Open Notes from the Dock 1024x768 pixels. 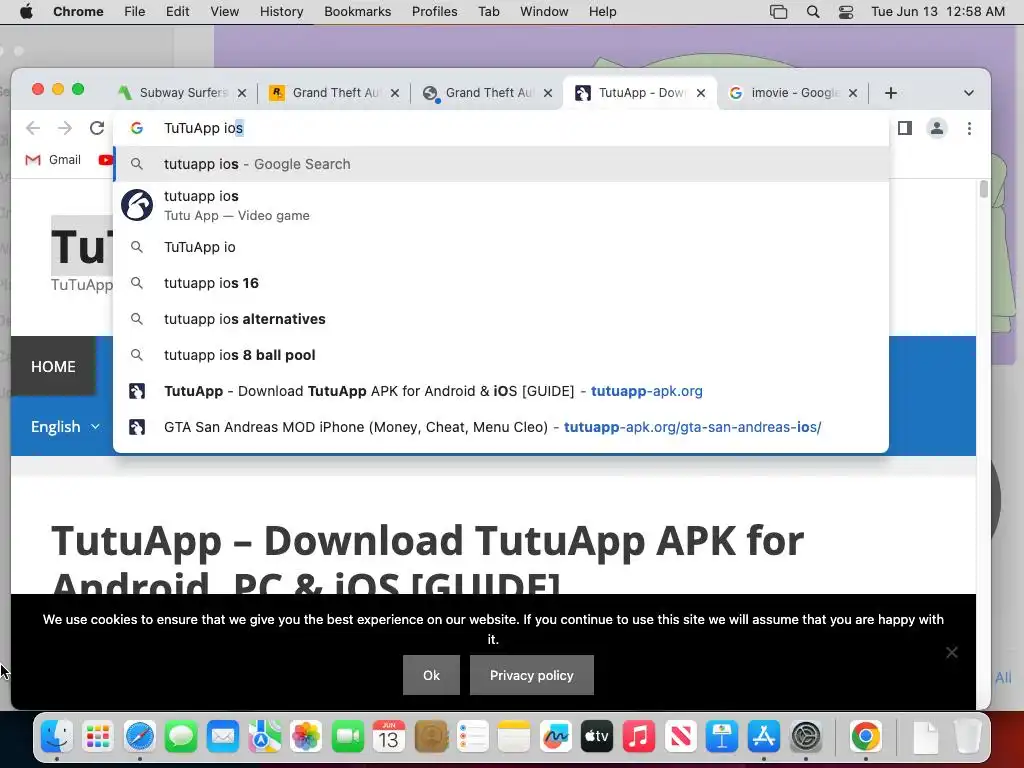tap(514, 737)
